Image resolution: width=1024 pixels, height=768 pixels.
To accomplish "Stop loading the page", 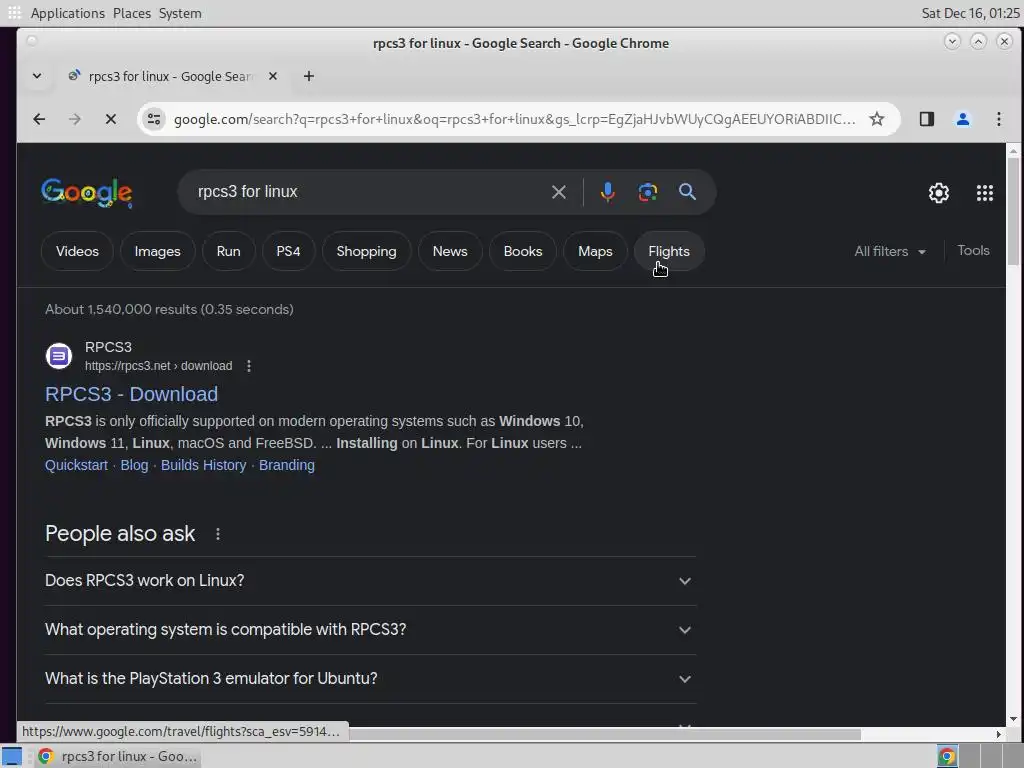I will (110, 119).
